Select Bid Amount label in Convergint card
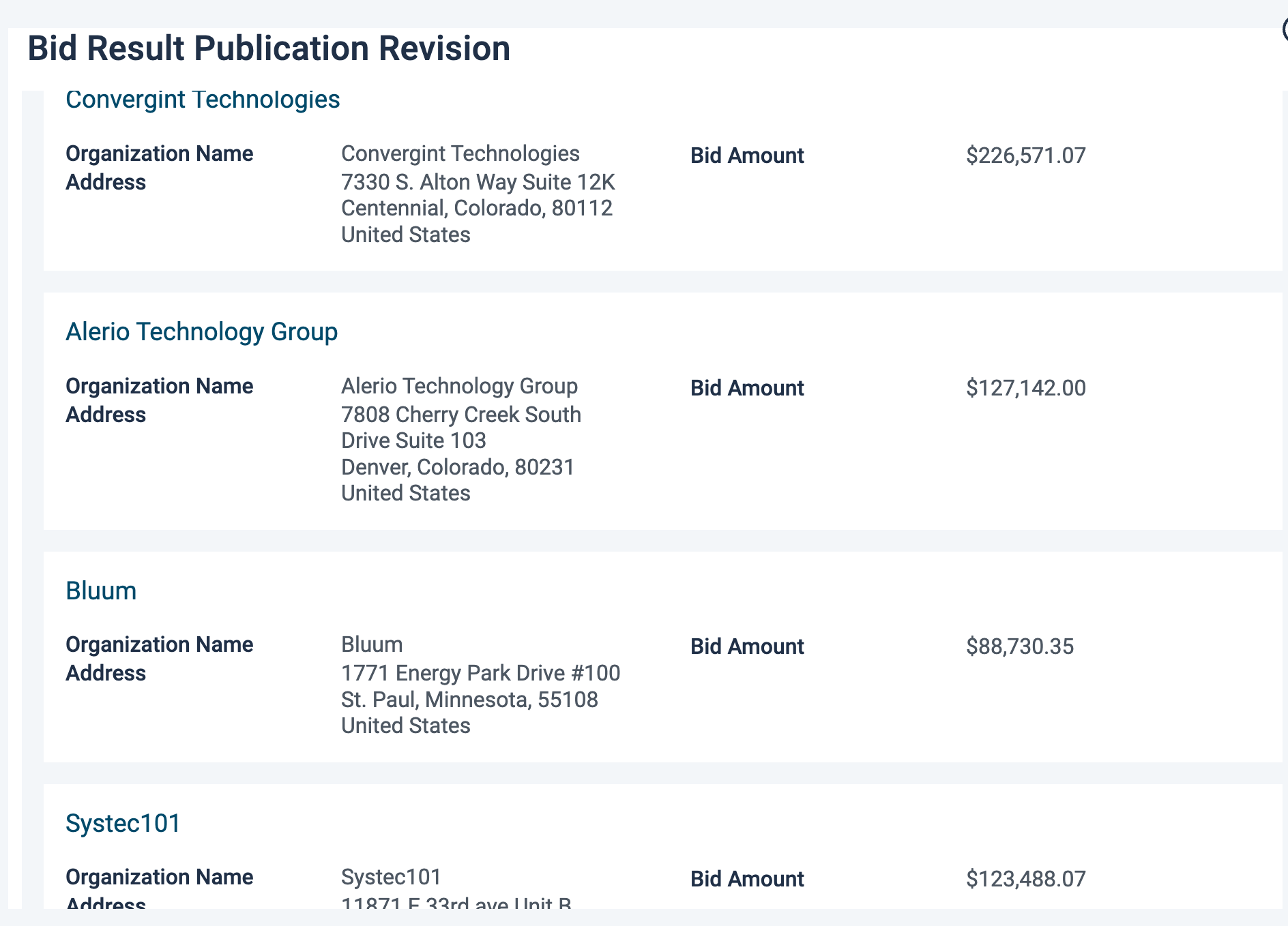 pos(747,155)
